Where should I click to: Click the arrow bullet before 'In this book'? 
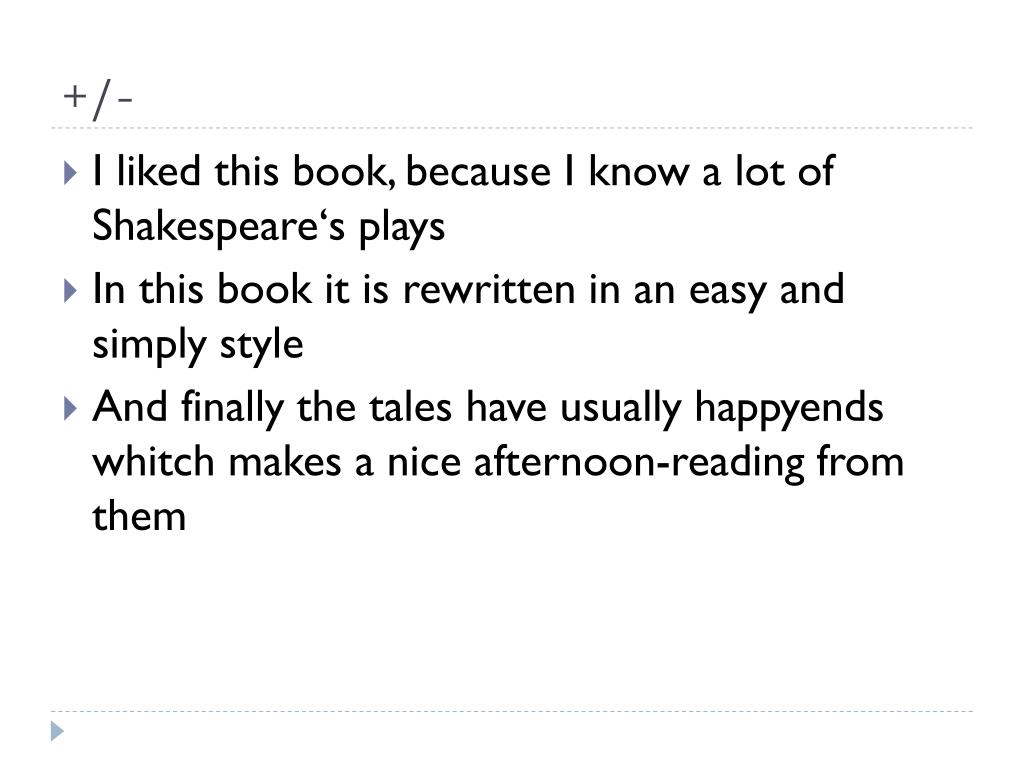[x=71, y=291]
